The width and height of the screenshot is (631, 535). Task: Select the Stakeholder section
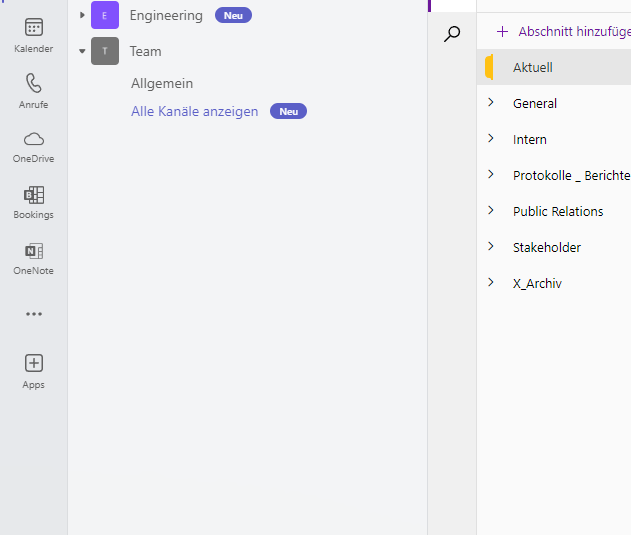pyautogui.click(x=547, y=247)
